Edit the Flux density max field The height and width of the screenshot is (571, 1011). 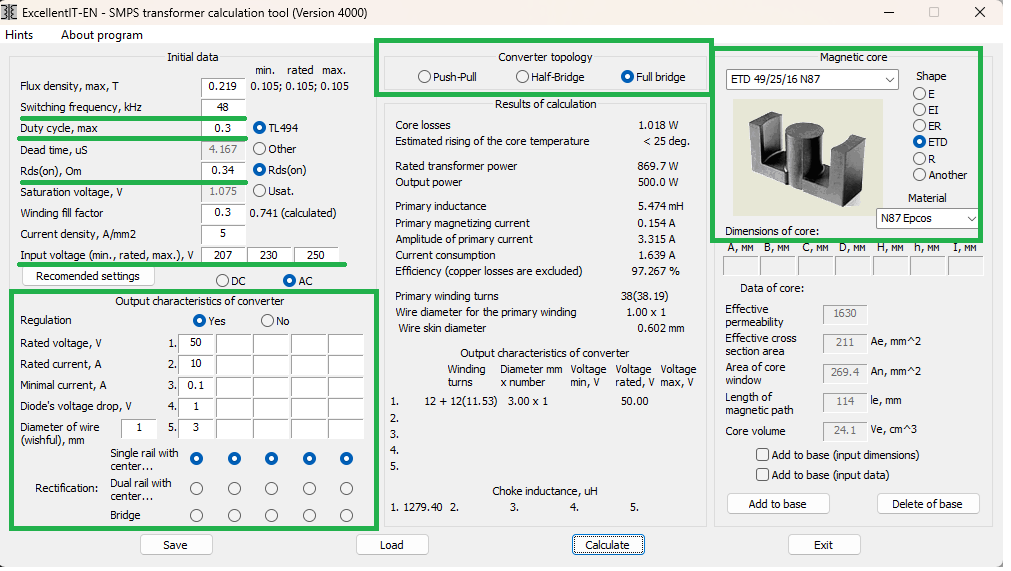(223, 86)
